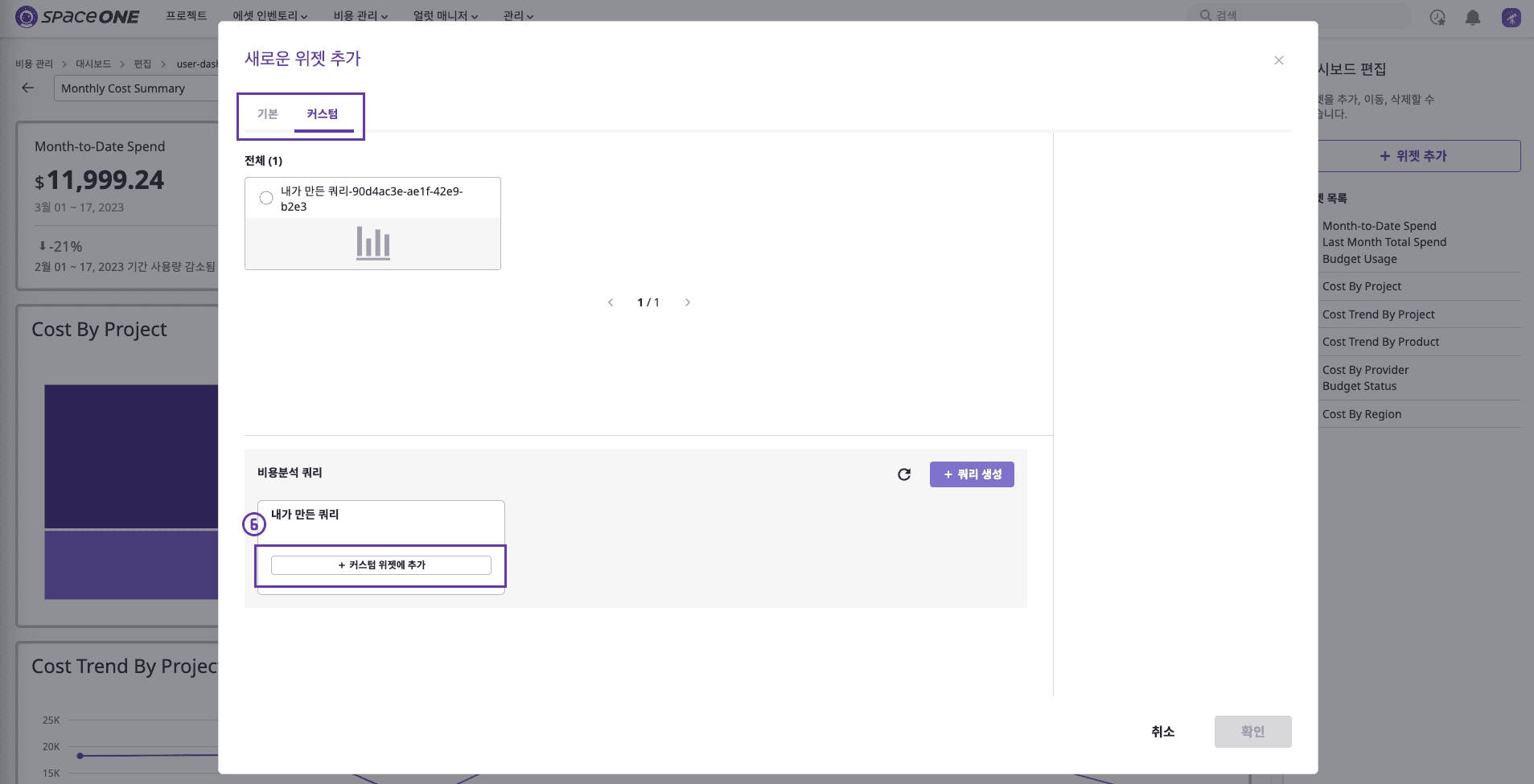Select the 내가 만든 쿼리 widget radio button

(266, 198)
